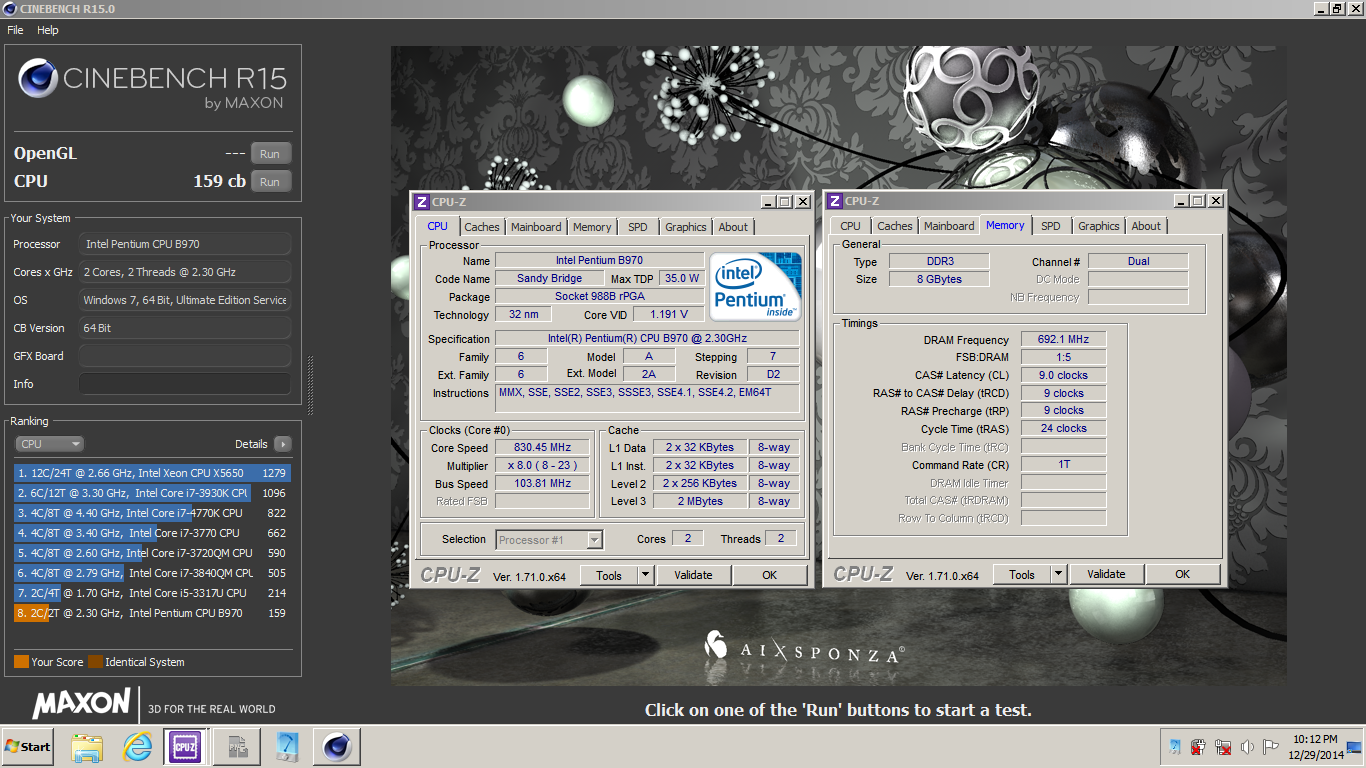Click the Cinebench icon in main title bar

click(10, 8)
